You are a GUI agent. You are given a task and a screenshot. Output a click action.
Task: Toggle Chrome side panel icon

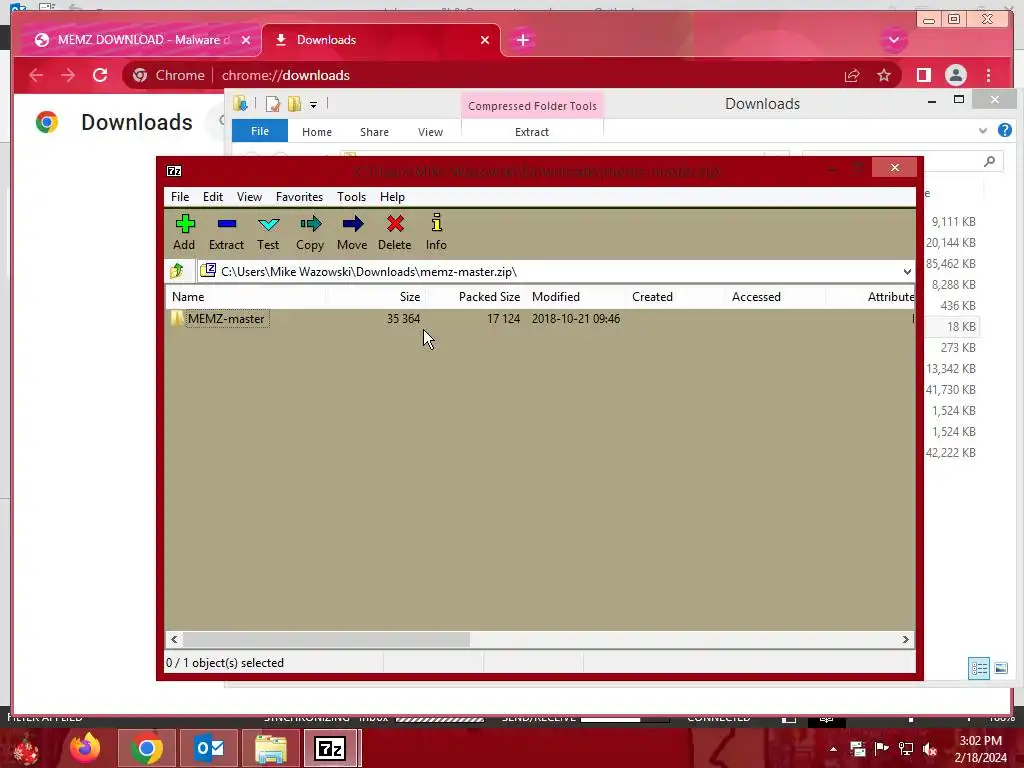click(x=923, y=75)
